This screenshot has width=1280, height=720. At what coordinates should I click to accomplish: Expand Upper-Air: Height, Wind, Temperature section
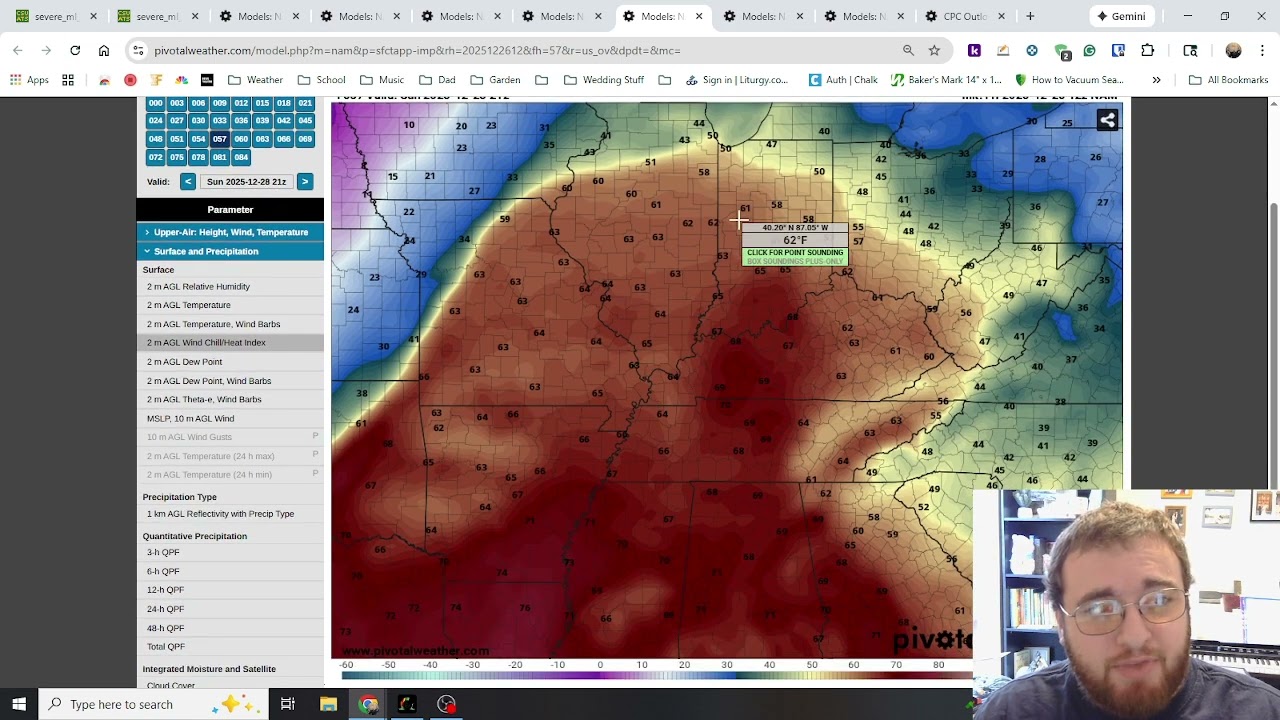click(x=230, y=232)
